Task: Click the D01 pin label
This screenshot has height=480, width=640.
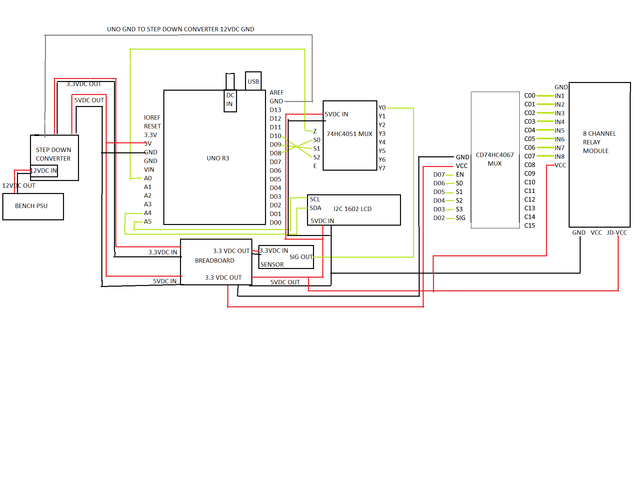Action: click(x=276, y=214)
